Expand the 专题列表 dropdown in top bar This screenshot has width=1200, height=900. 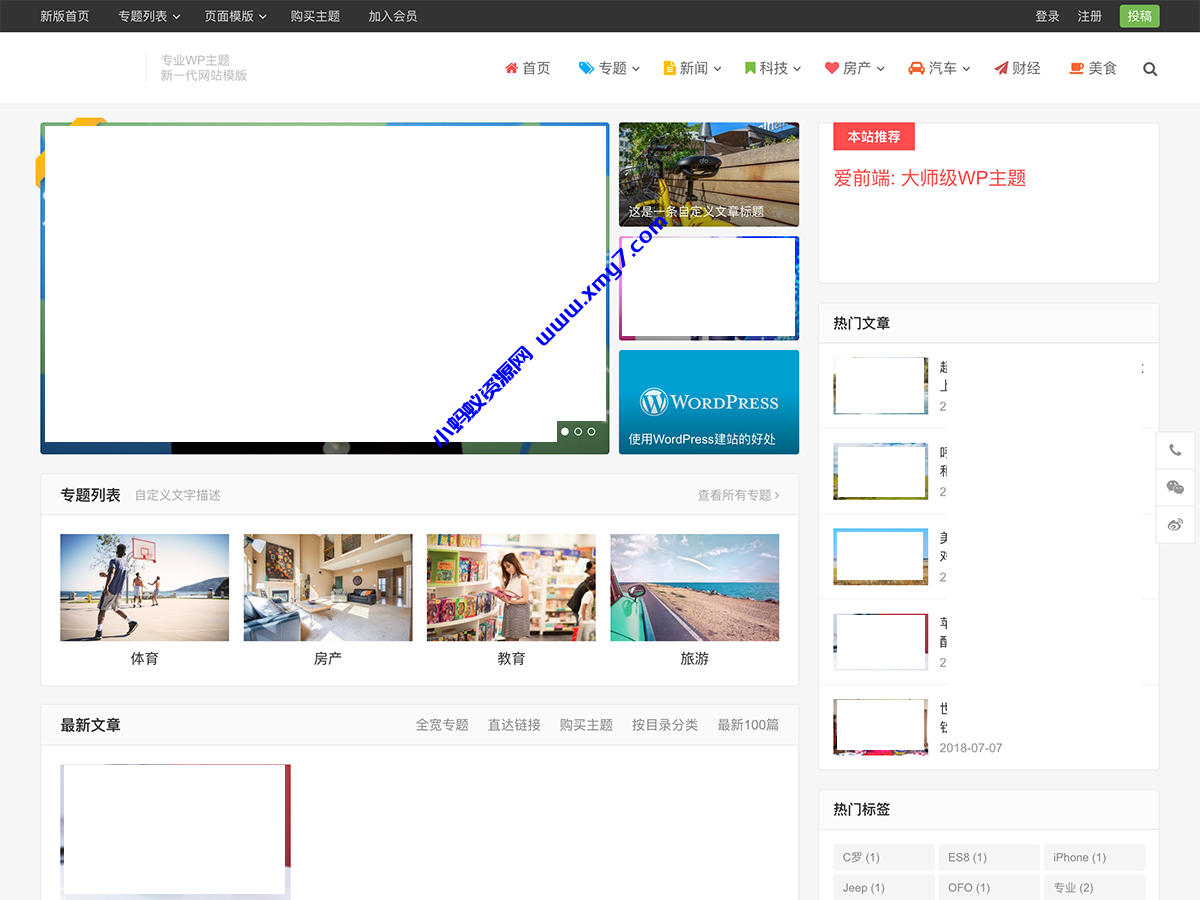(149, 15)
